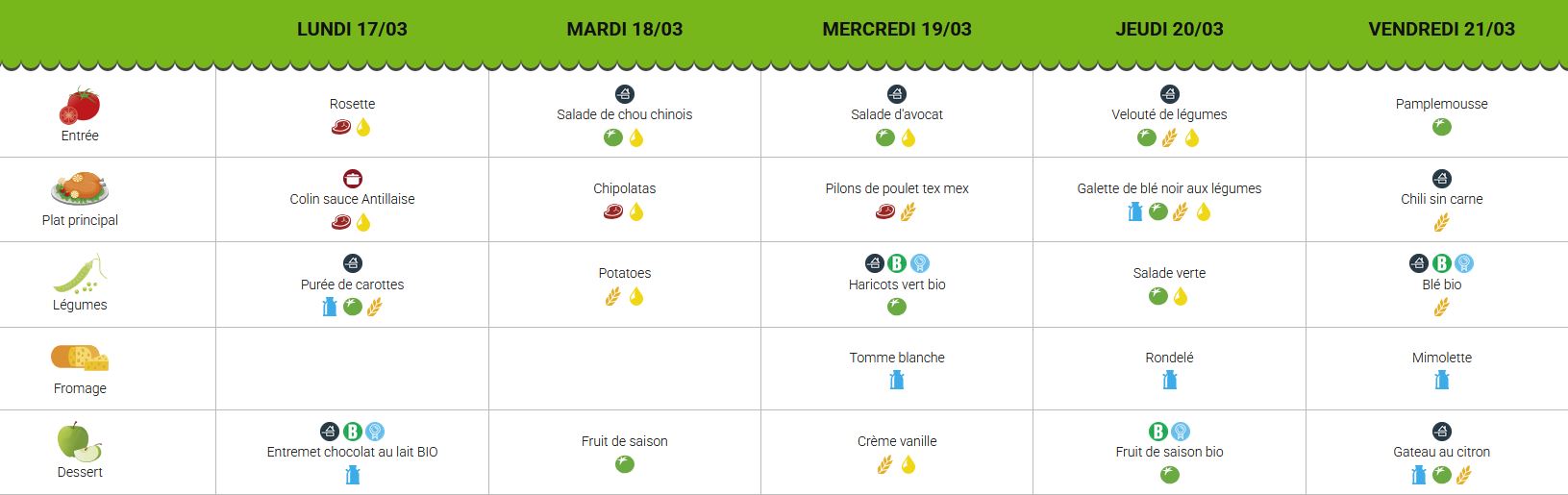Click the green apple Dessert icon
Screen dimensions: 1568x495
[x=80, y=441]
